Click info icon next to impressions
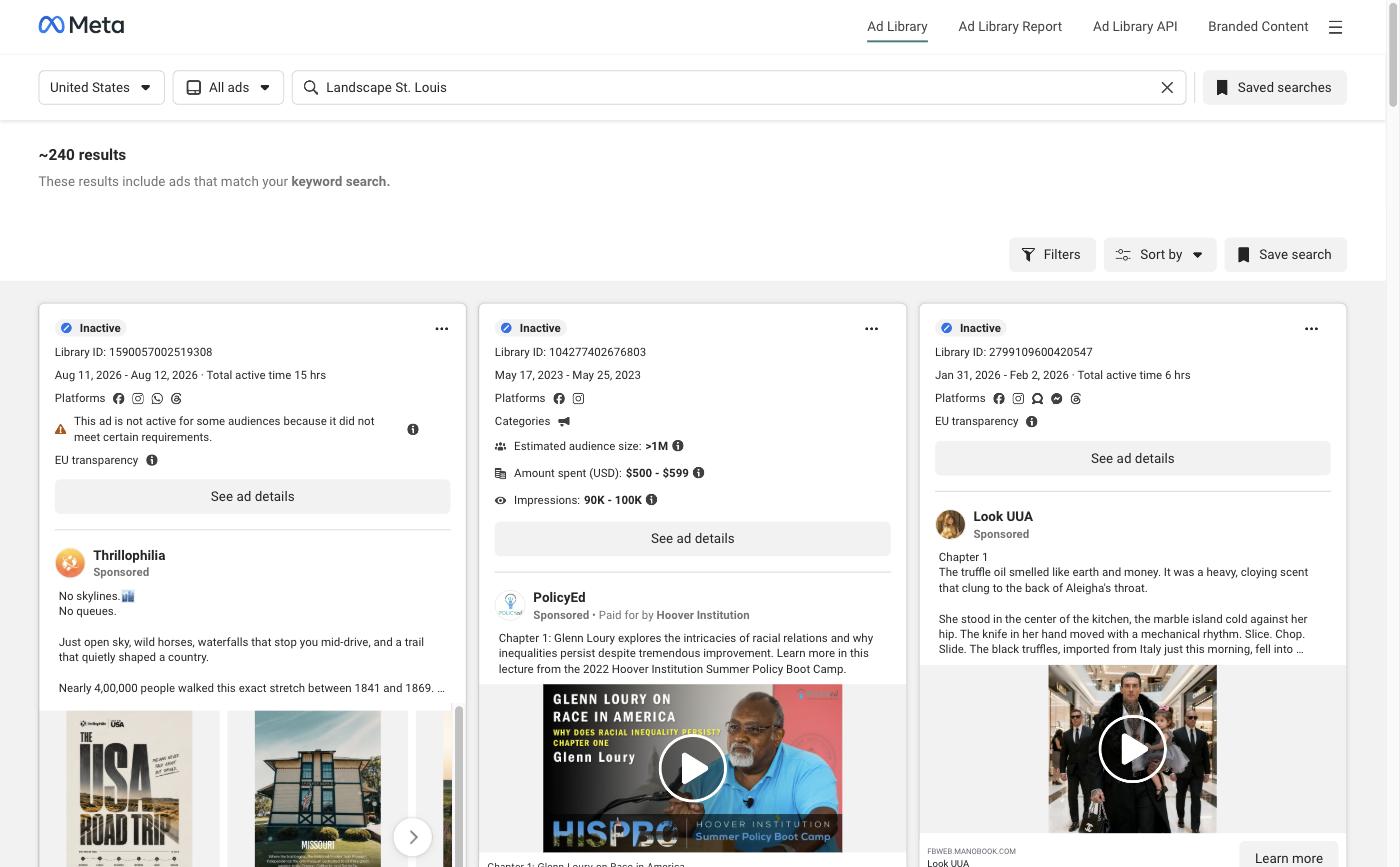This screenshot has height=867, width=1400. 651,500
